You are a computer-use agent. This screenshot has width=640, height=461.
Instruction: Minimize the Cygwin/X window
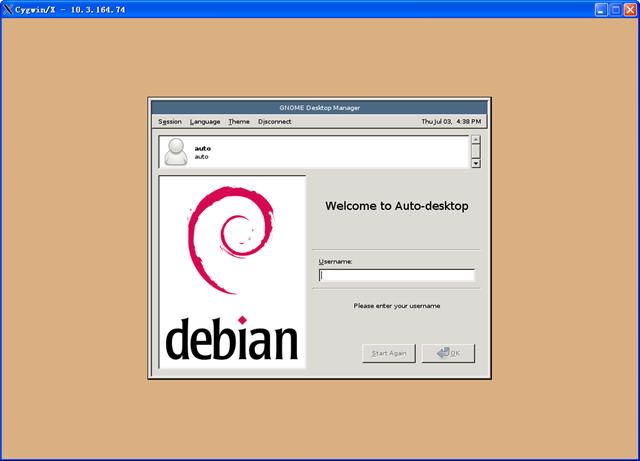point(600,9)
